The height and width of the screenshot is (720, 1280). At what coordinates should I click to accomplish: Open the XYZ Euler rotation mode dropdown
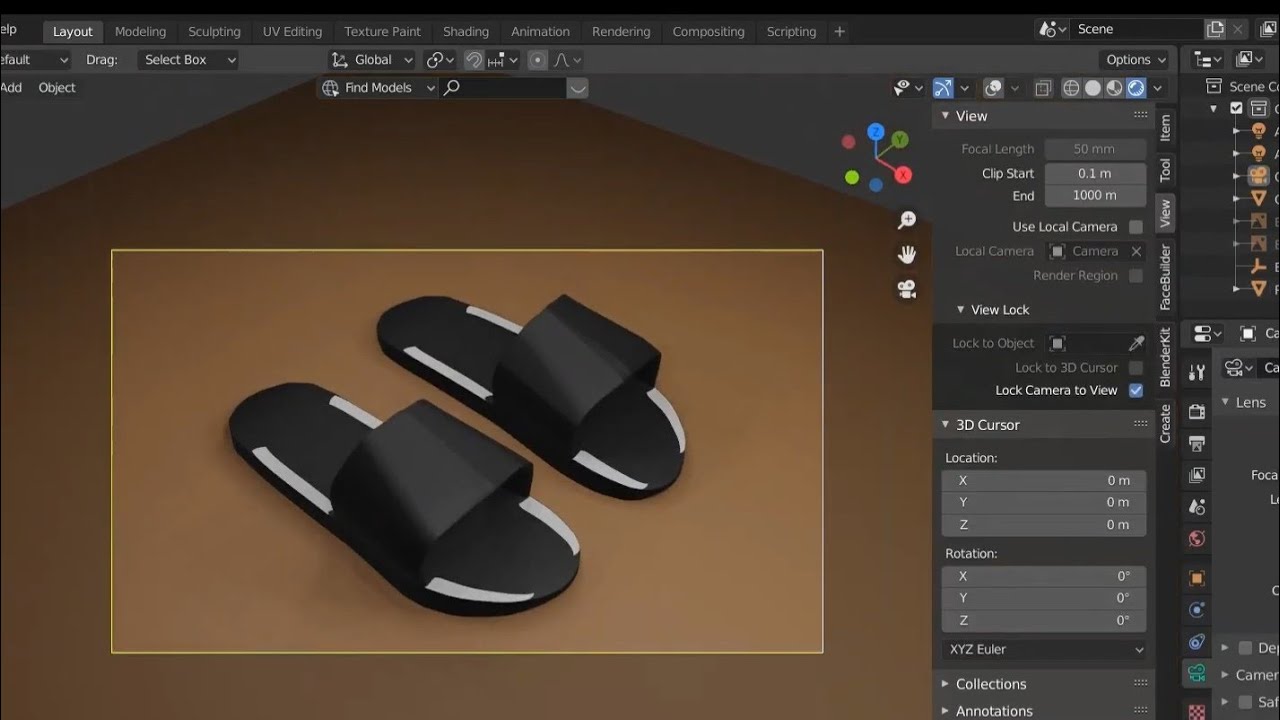tap(1044, 649)
